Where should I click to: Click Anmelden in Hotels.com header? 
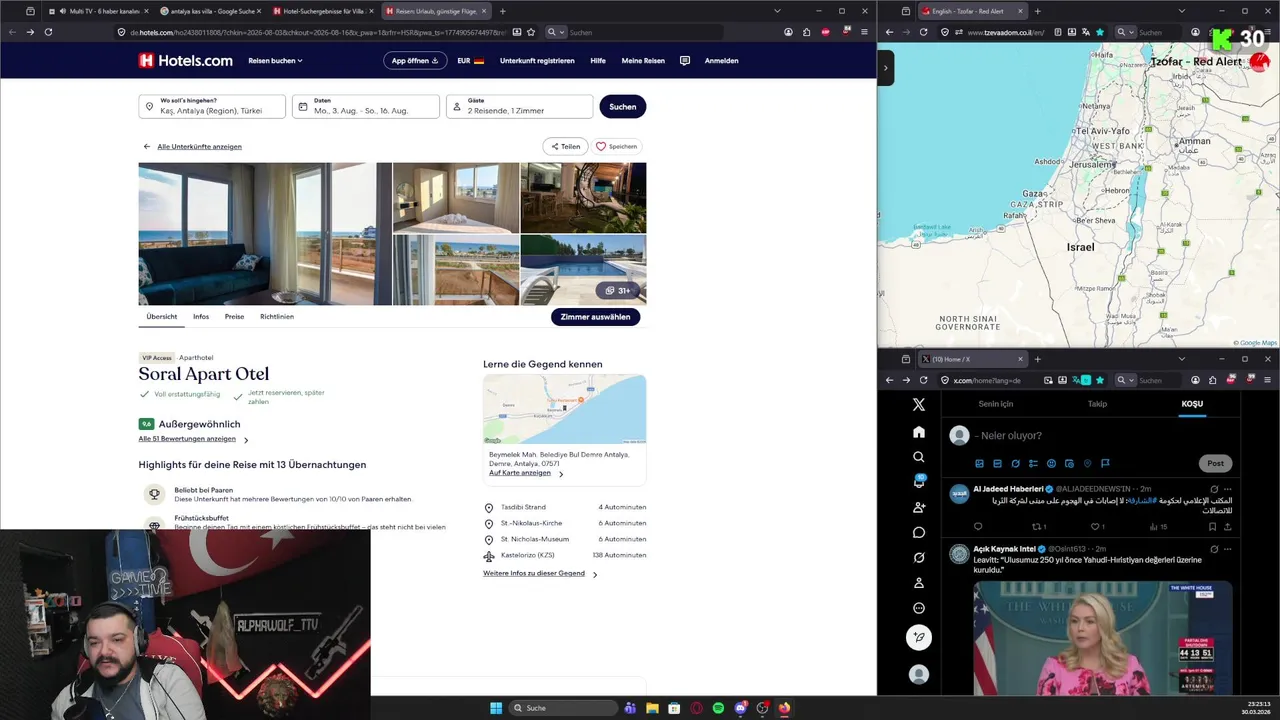(721, 60)
